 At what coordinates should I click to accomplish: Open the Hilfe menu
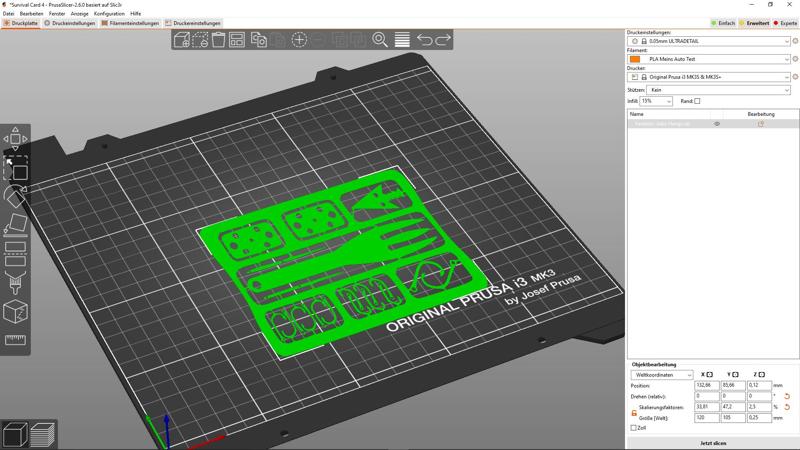coord(135,14)
